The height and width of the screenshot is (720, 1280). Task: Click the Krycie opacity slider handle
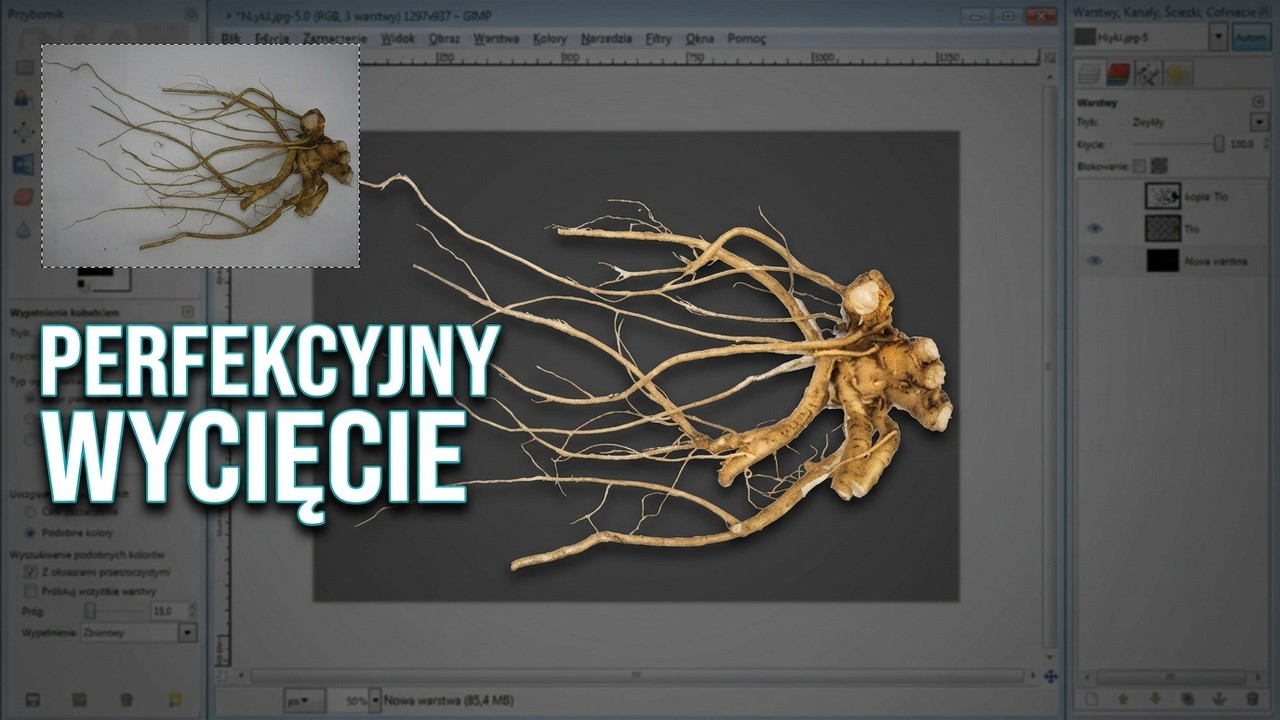point(1218,144)
